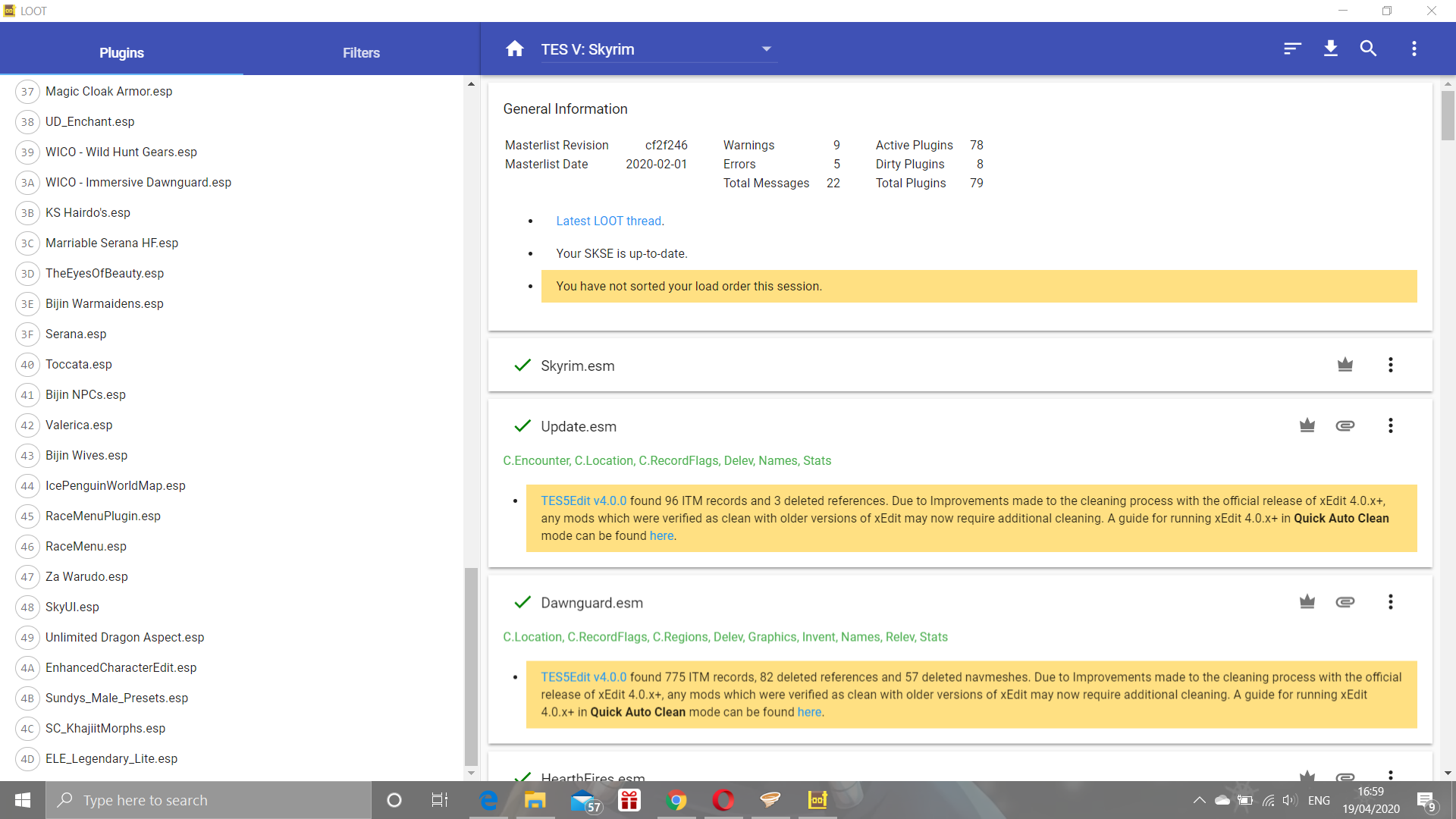Click the attachment icon on Dawnguard.esm card
The height and width of the screenshot is (819, 1456).
[1345, 602]
